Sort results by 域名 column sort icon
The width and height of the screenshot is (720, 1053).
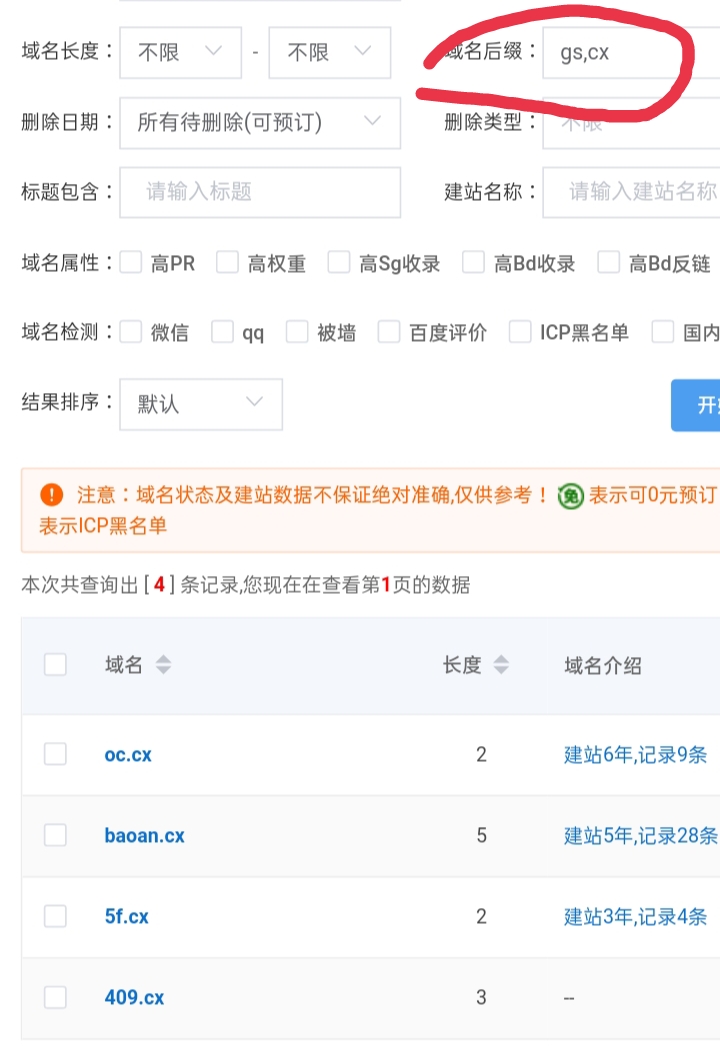[163, 665]
